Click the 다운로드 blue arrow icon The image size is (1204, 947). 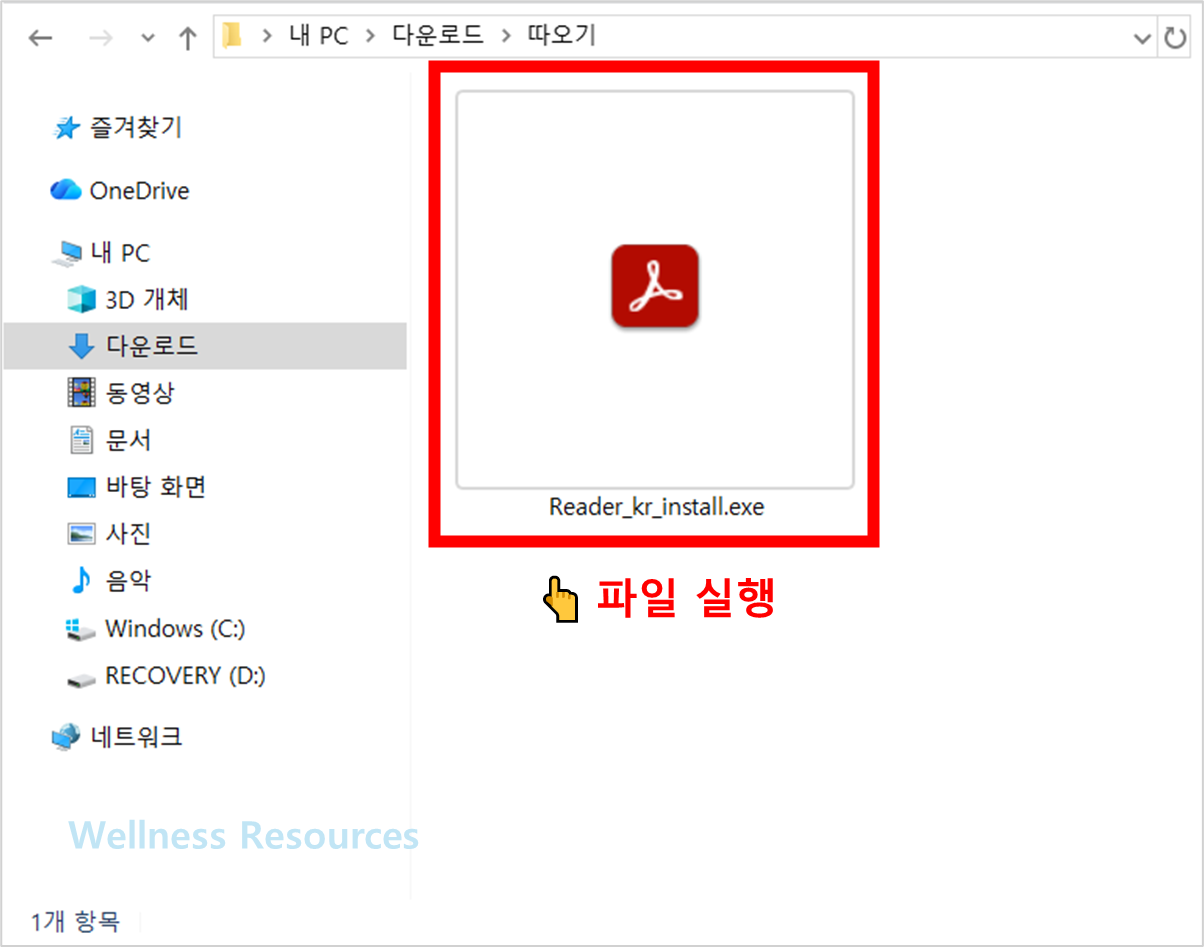81,346
